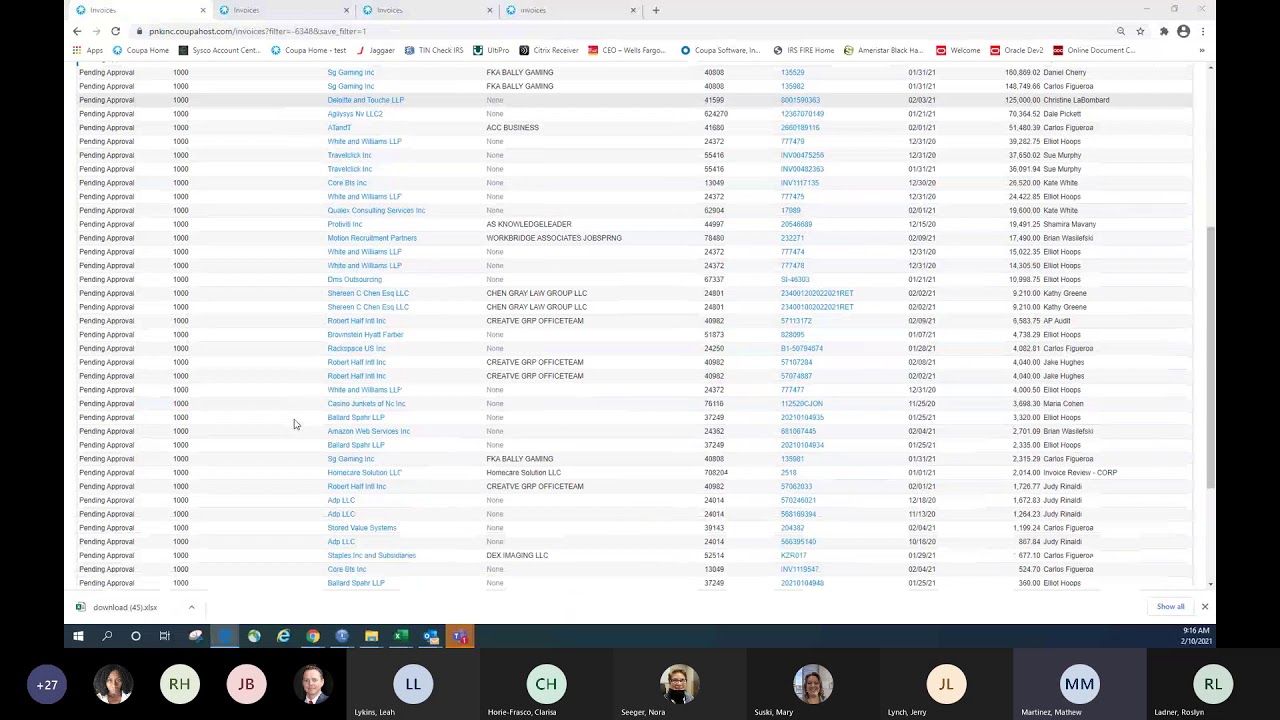Go back with the browser back arrow
Viewport: 1280px width, 720px height.
(x=77, y=31)
